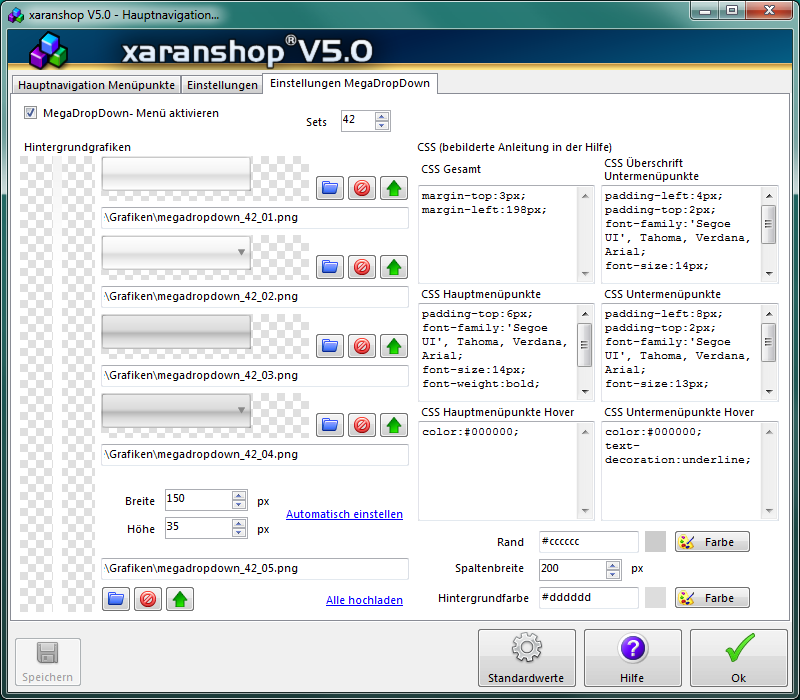Decrease the Spaltenbreite value
This screenshot has width=800, height=700.
click(613, 574)
